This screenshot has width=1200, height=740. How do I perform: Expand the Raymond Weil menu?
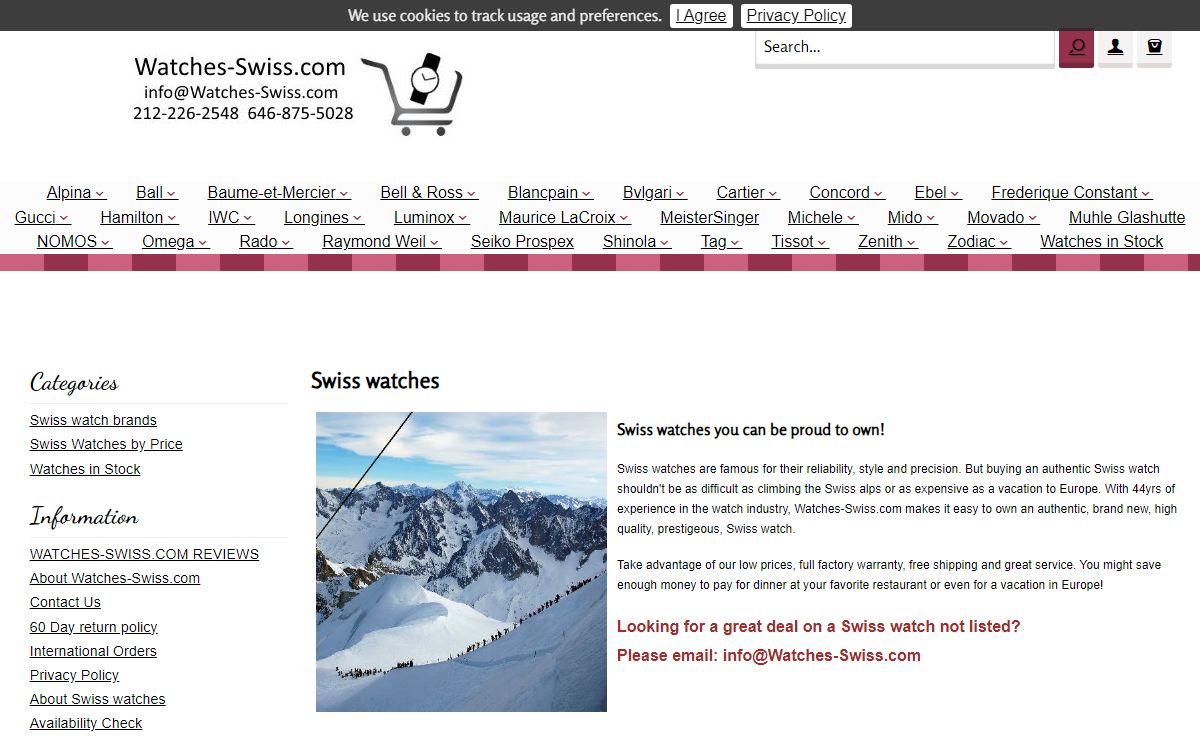click(381, 241)
